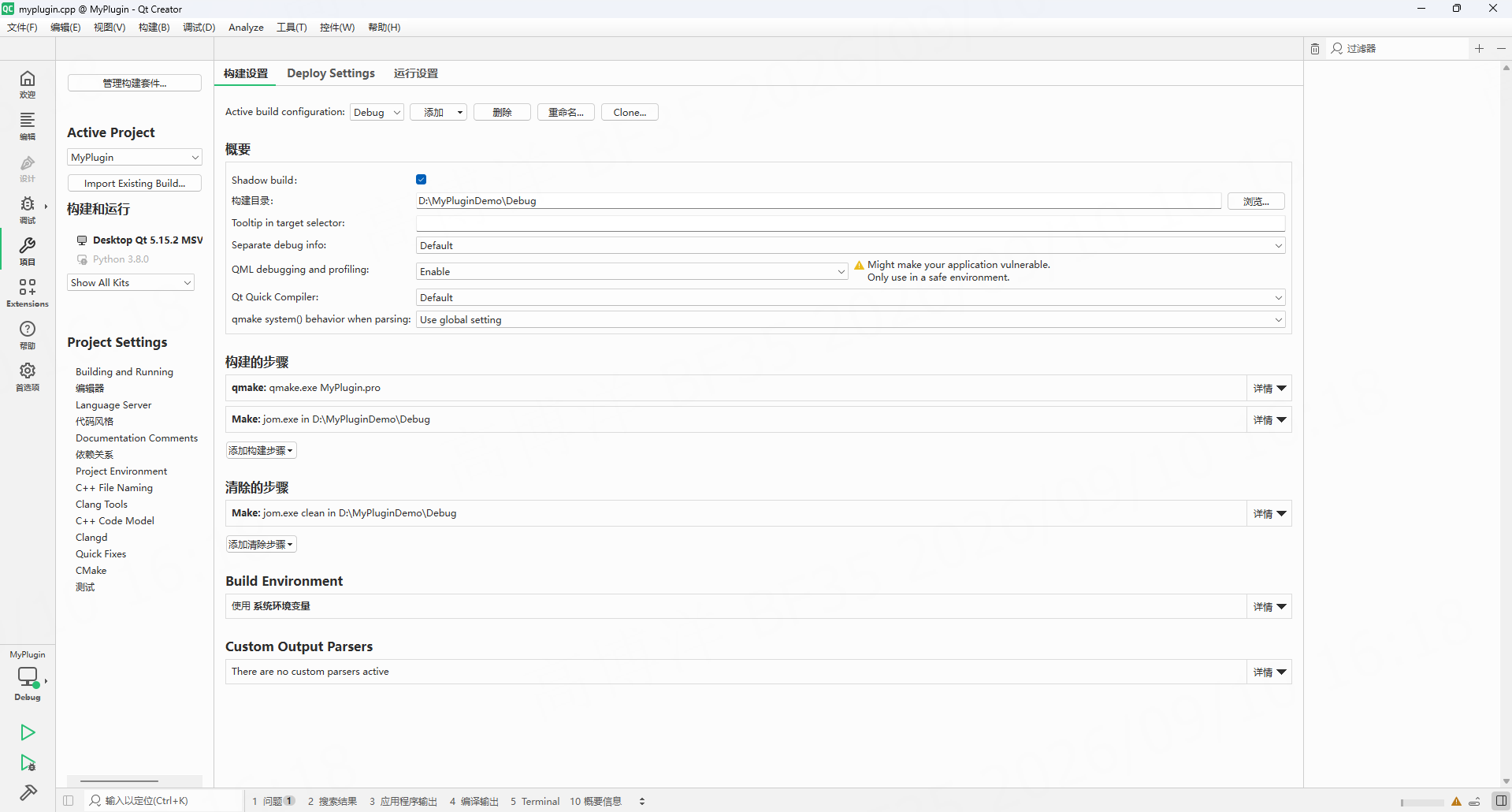Open the 构建(B) menu
This screenshot has height=812, width=1512.
(154, 28)
